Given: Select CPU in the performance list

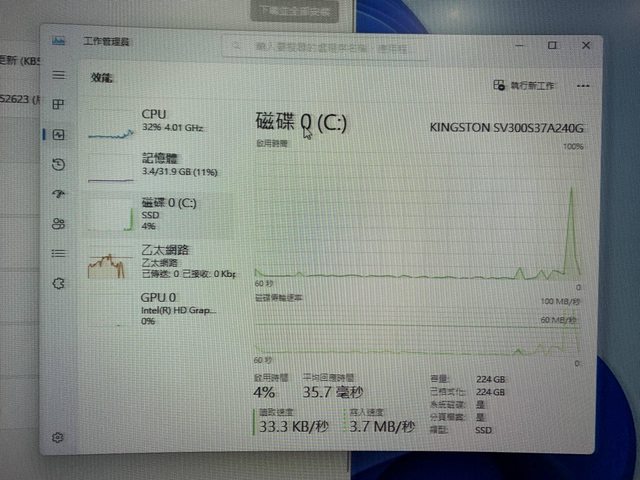Looking at the screenshot, I should pyautogui.click(x=160, y=122).
